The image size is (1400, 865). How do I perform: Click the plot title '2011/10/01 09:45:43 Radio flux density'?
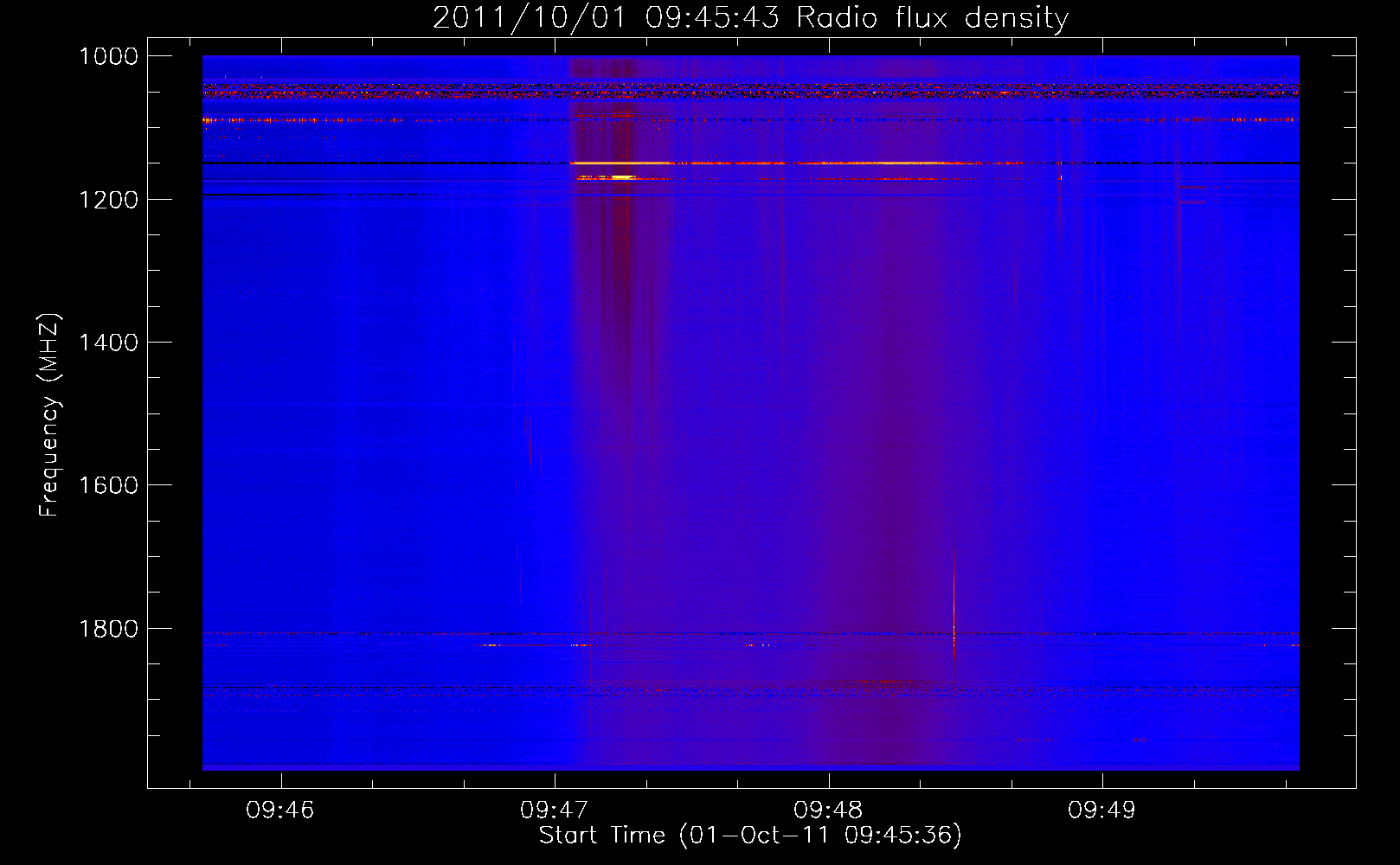pyautogui.click(x=750, y=17)
